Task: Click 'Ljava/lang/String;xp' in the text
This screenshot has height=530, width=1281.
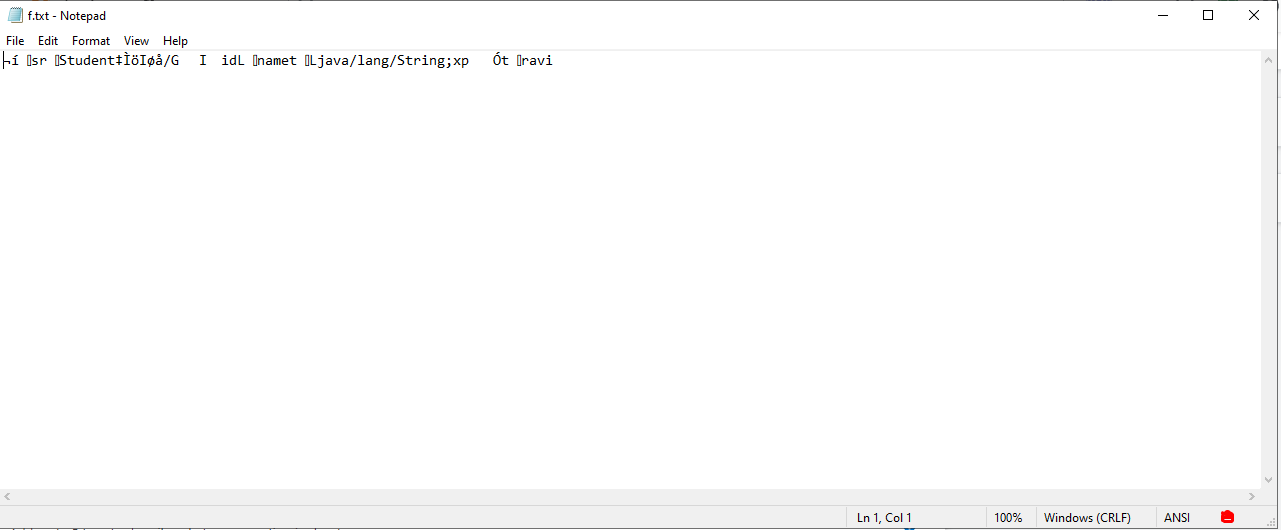Action: [x=391, y=61]
